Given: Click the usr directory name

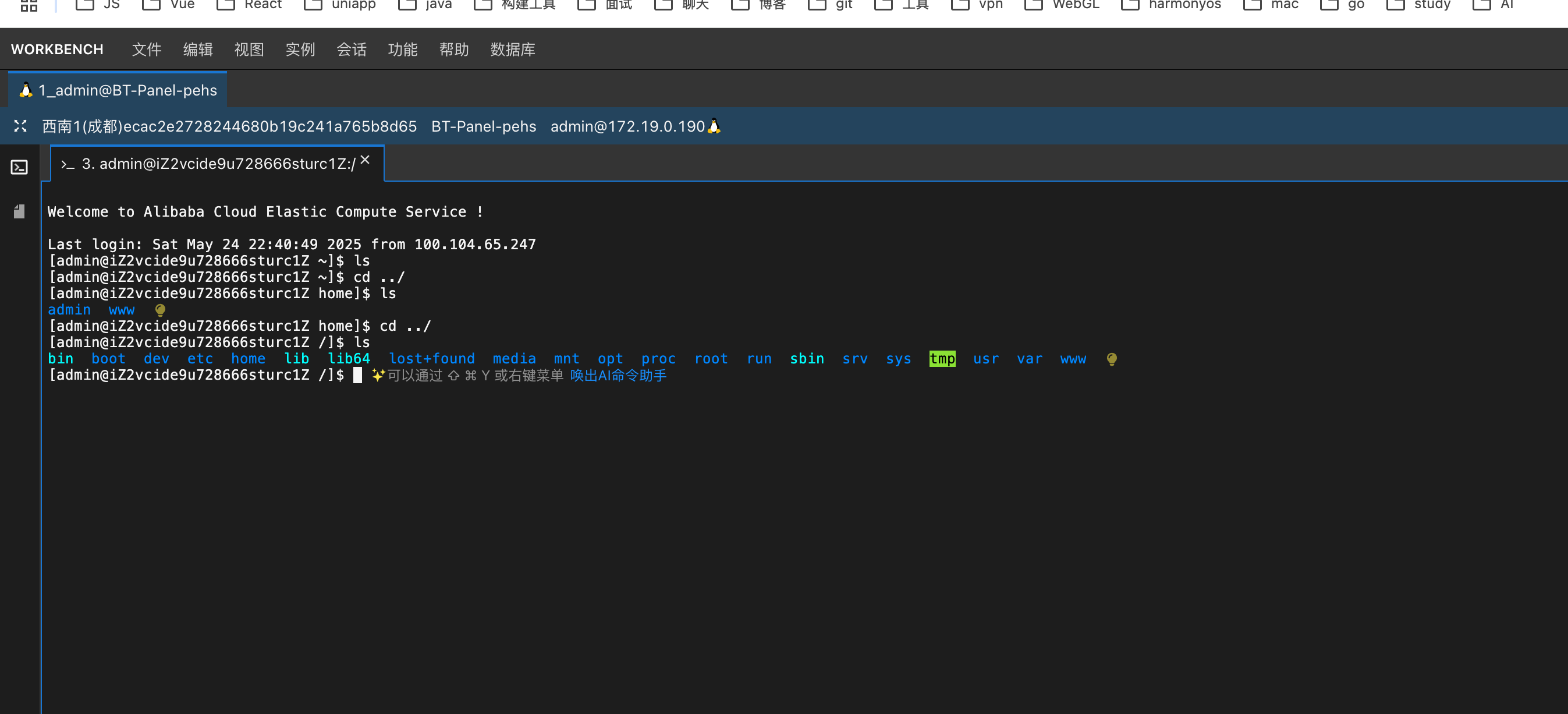Looking at the screenshot, I should tap(986, 359).
